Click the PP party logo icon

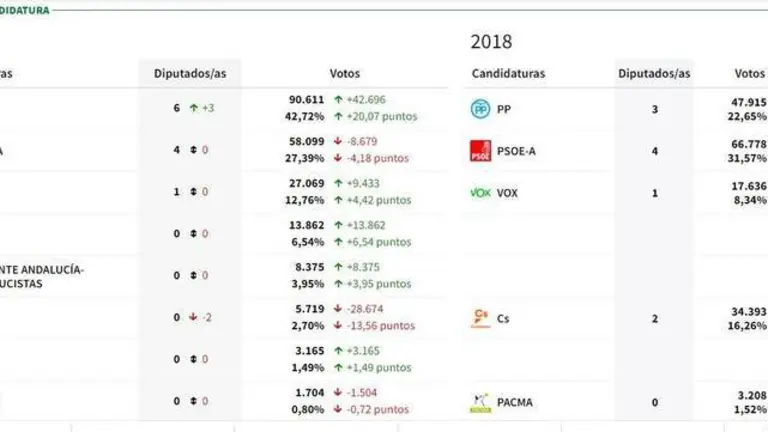(480, 109)
